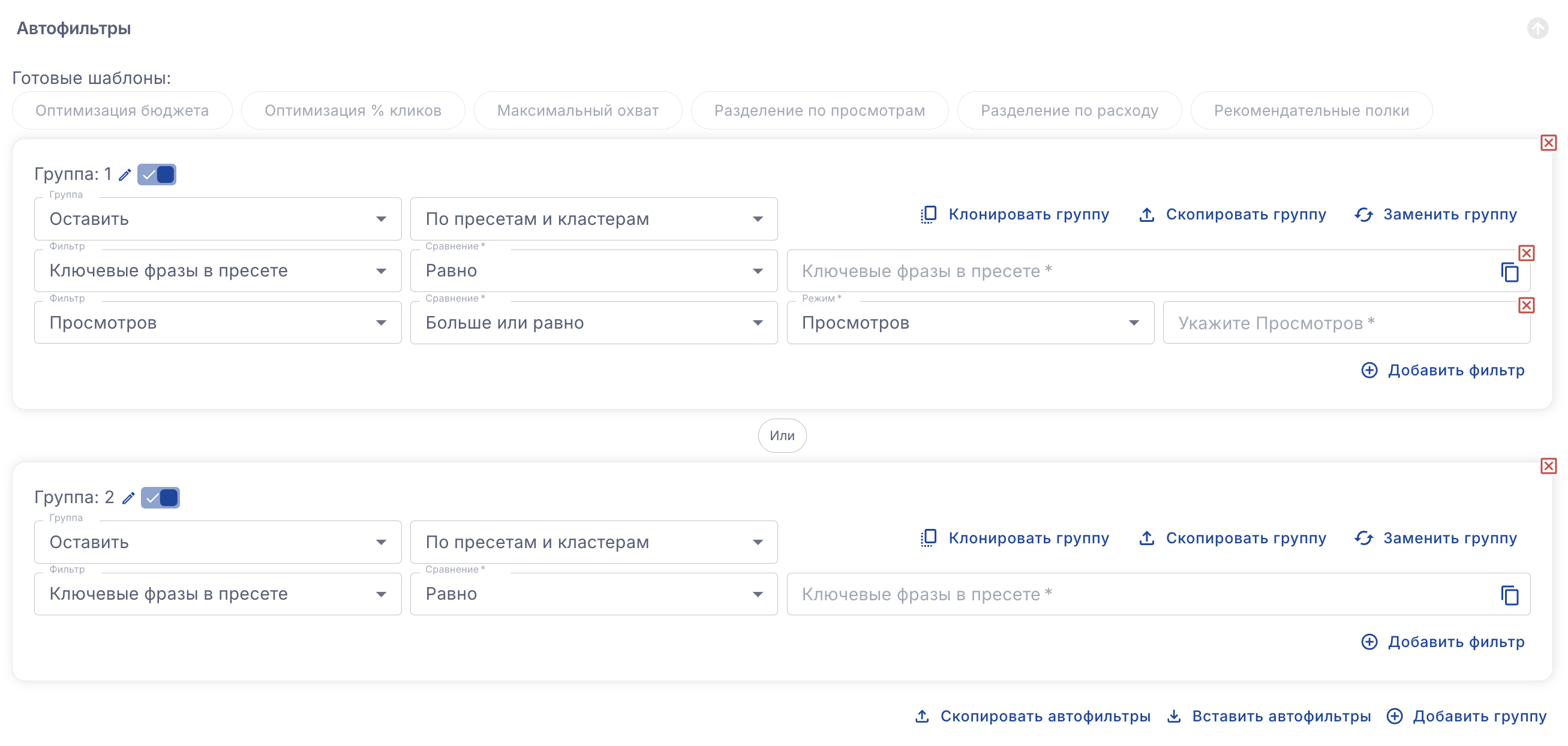The image size is (1568, 746).
Task: Click paste icon in Группа 2 key phrases field
Action: [1510, 595]
